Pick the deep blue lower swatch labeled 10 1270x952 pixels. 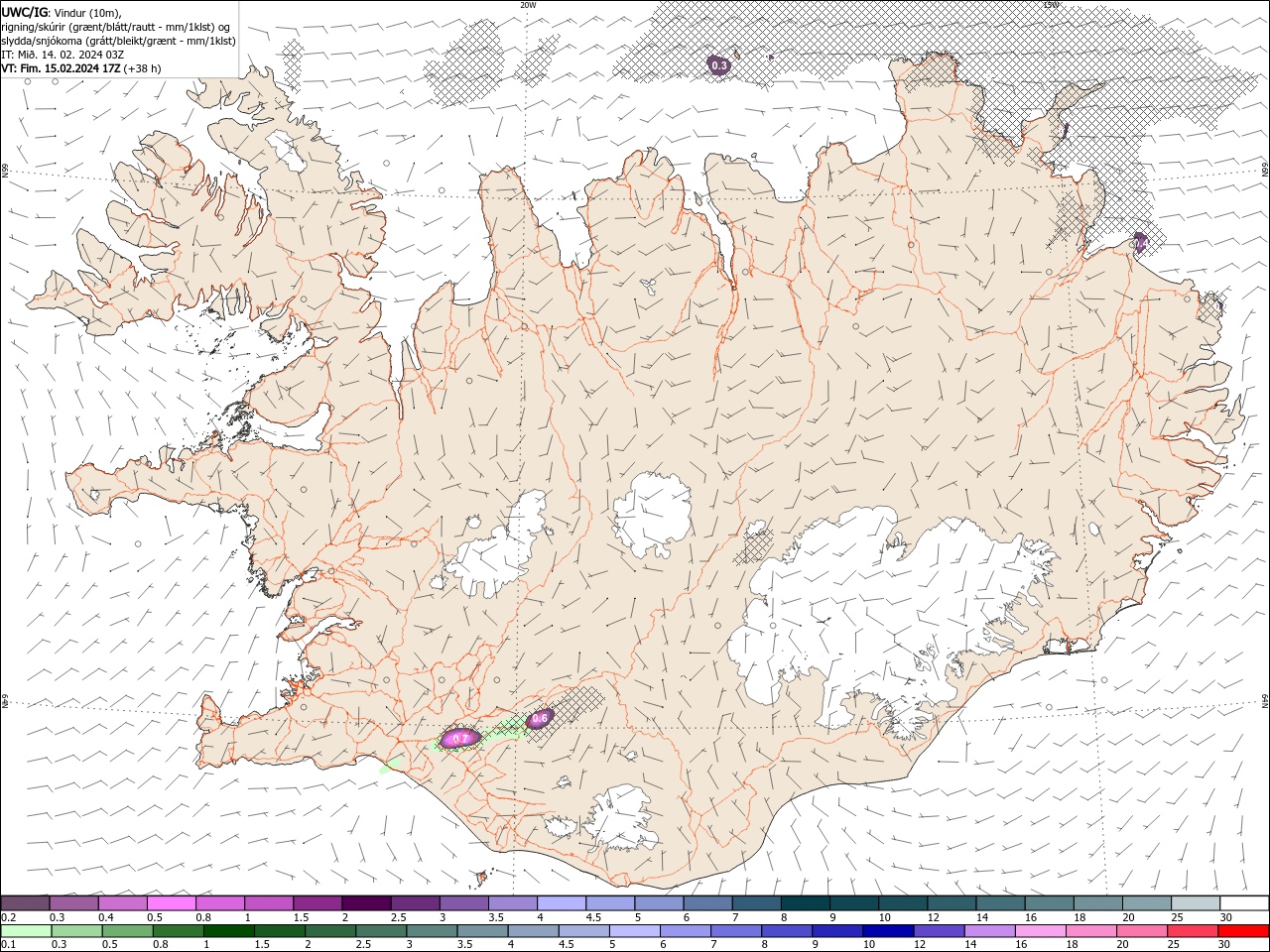(x=888, y=931)
